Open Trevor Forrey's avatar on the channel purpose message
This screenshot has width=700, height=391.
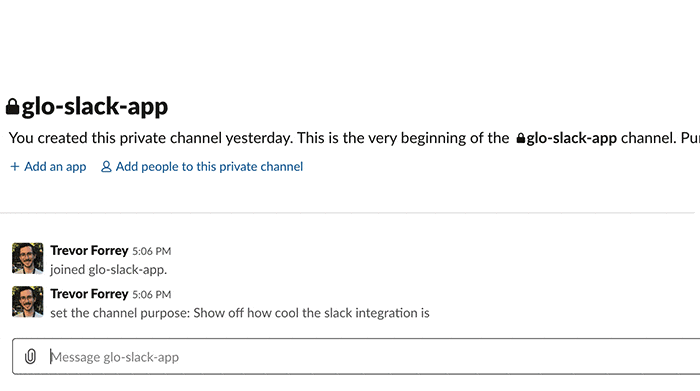pyautogui.click(x=28, y=301)
